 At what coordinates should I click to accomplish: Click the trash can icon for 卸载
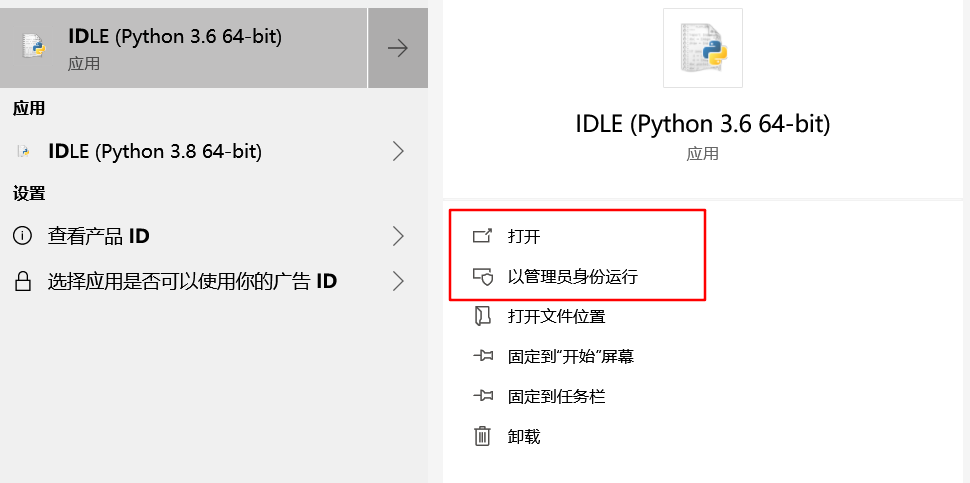[483, 436]
